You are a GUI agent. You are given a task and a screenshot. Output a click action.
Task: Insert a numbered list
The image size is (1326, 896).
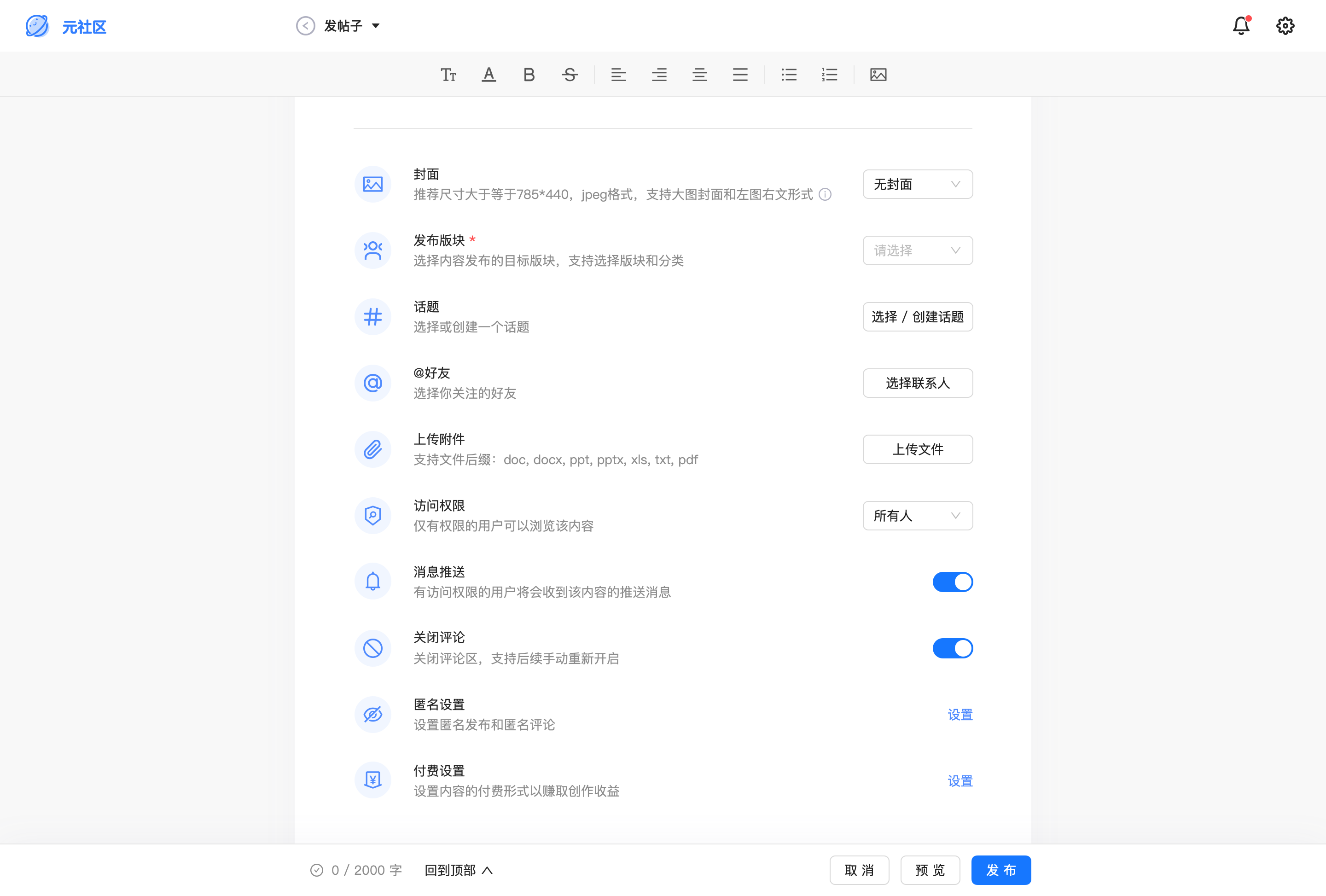coord(829,75)
